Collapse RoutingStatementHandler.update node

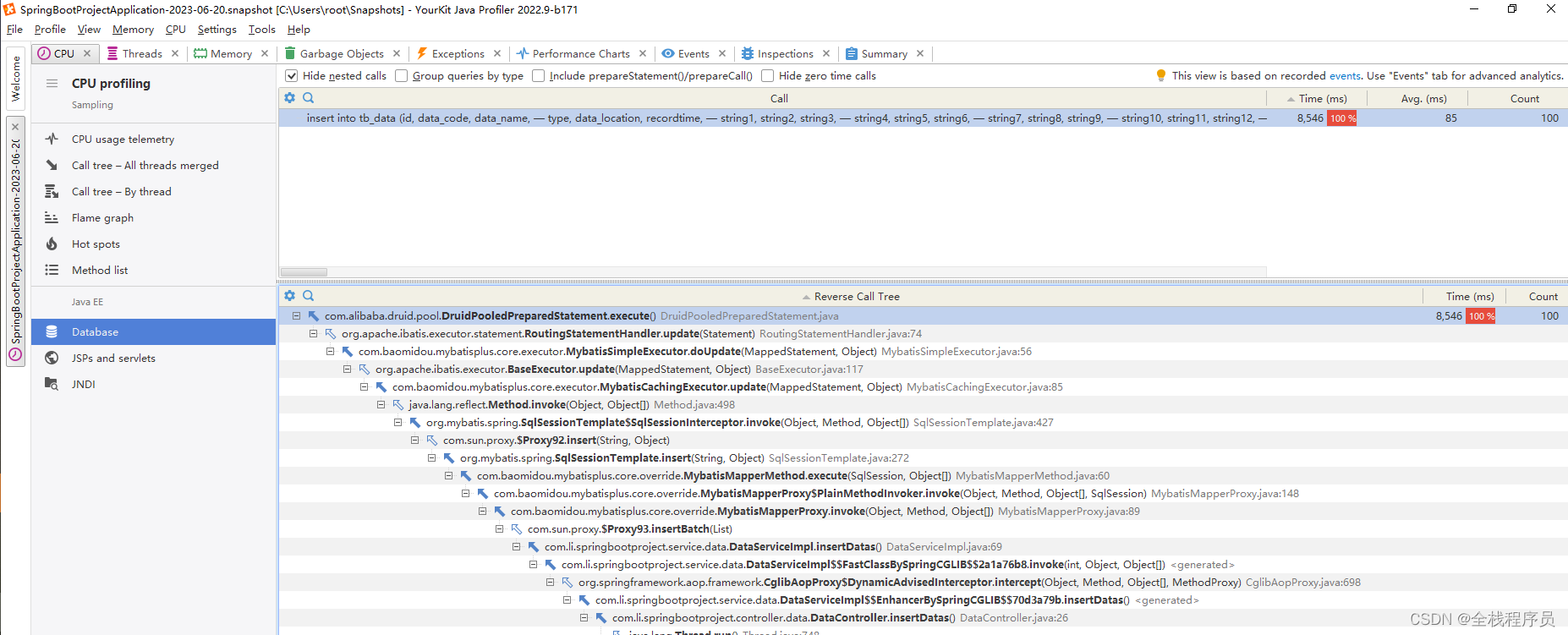314,333
